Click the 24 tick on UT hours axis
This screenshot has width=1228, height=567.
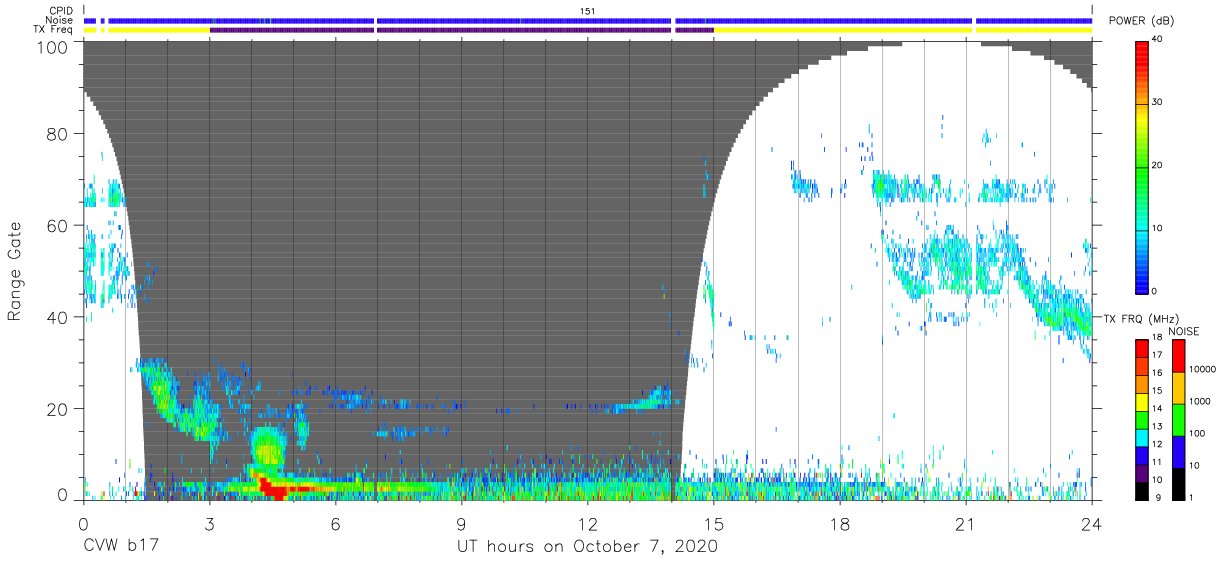(x=1091, y=522)
